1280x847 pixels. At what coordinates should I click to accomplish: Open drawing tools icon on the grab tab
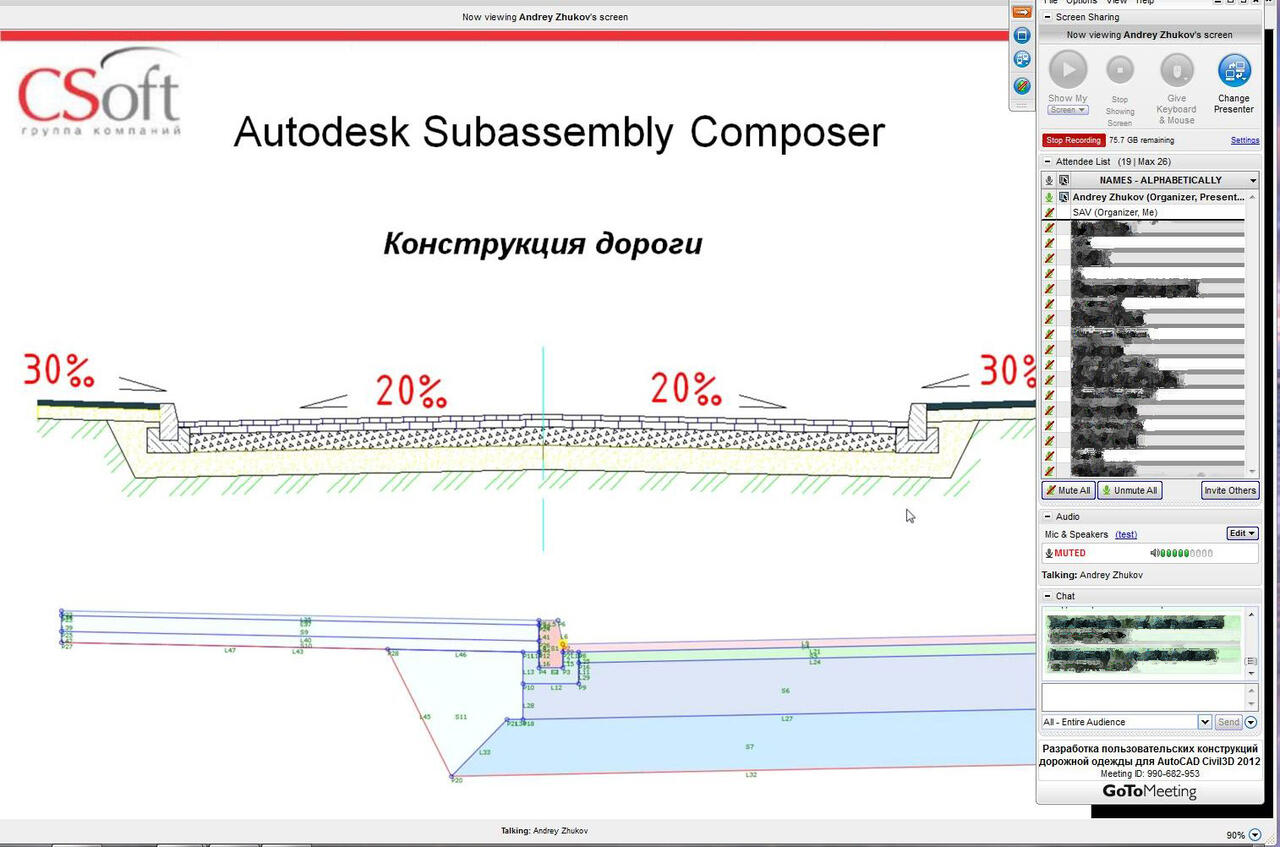click(1021, 86)
